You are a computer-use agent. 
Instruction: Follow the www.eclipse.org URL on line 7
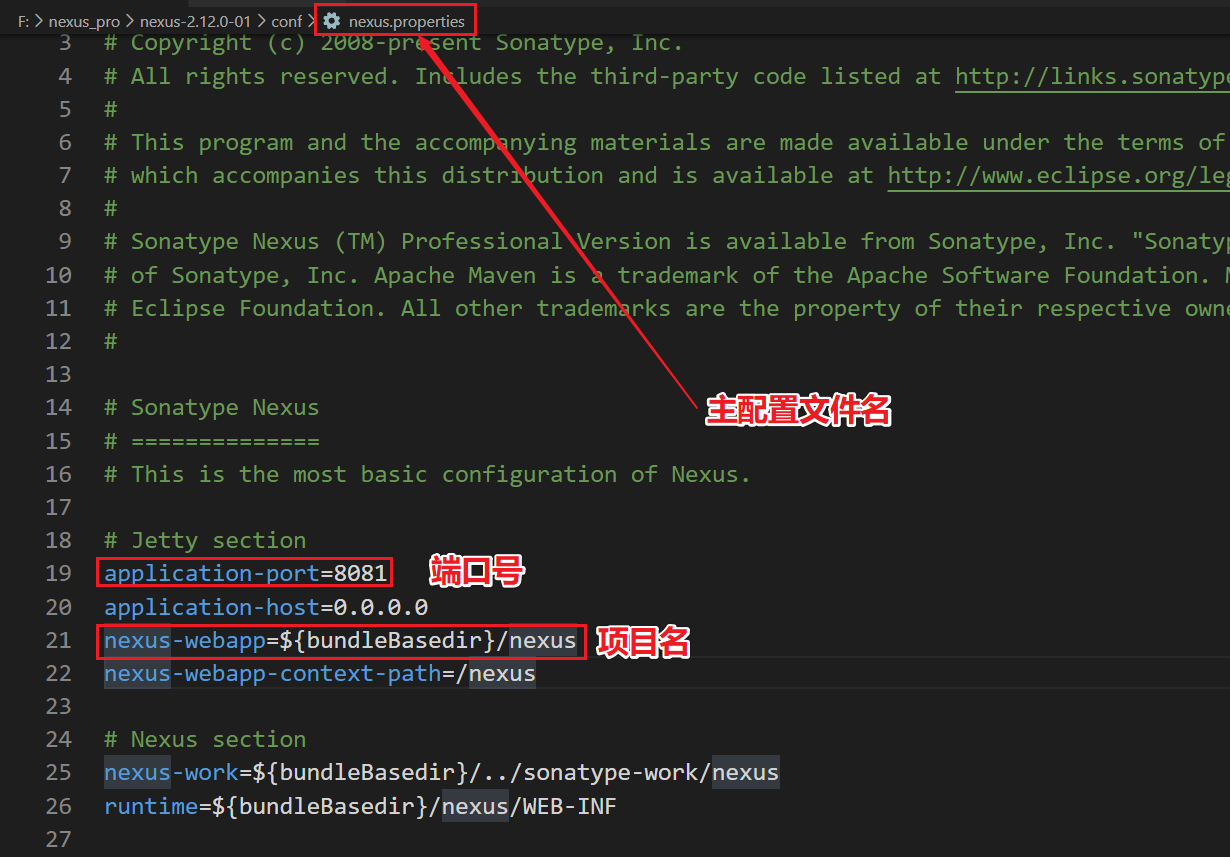[1058, 175]
